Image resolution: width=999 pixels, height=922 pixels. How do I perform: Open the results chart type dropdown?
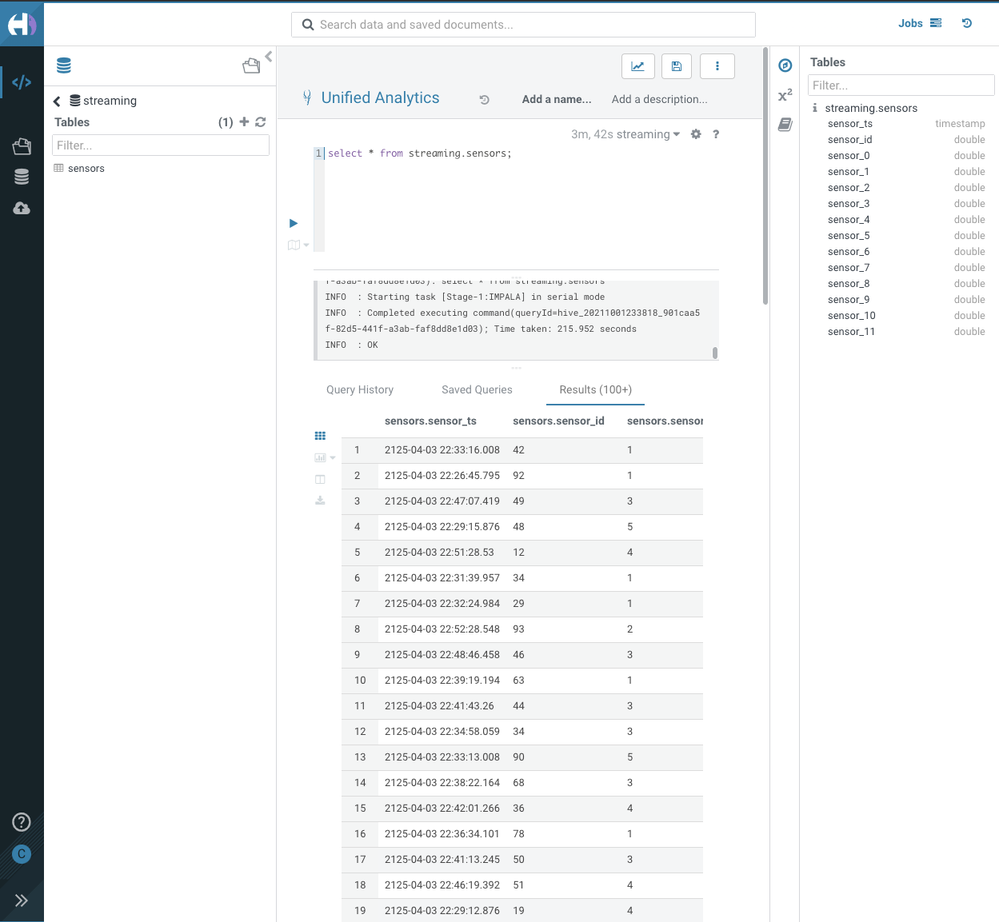pos(325,457)
